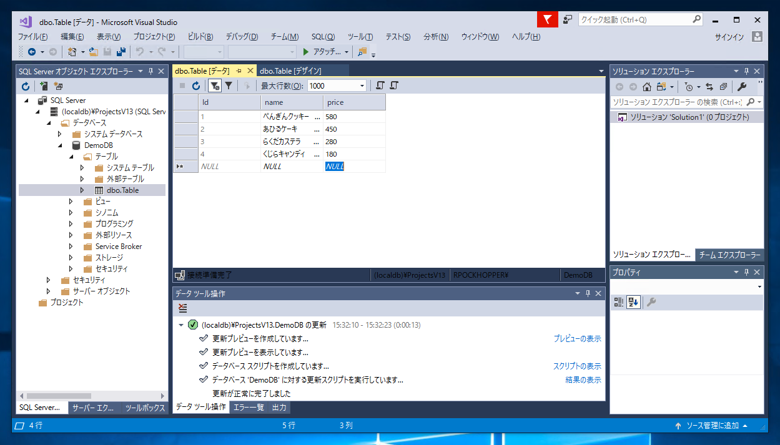This screenshot has width=780, height=445.
Task: Click the categorized view icon in Properties
Action: click(x=618, y=302)
